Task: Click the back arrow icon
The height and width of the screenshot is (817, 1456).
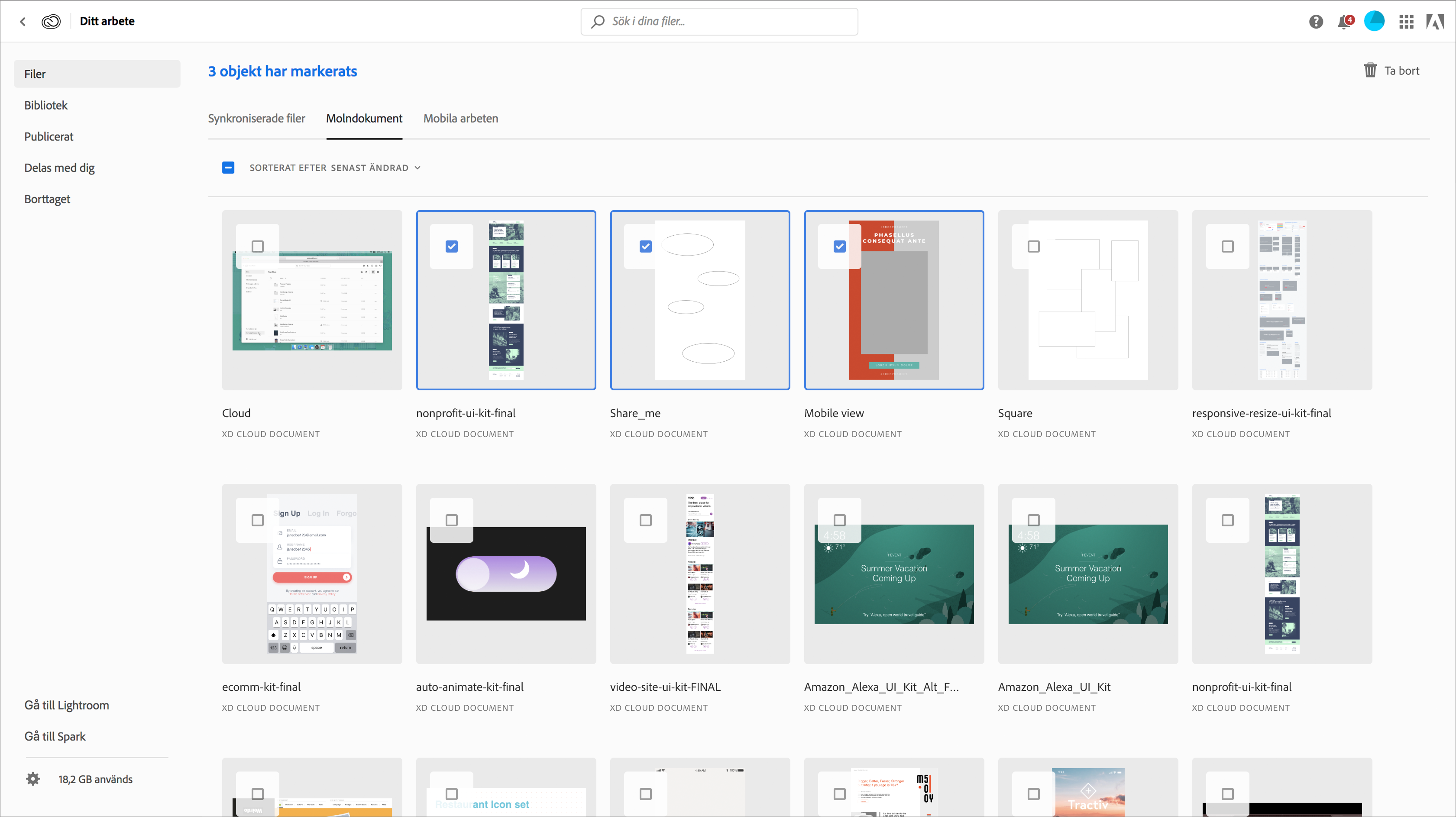Action: (23, 22)
